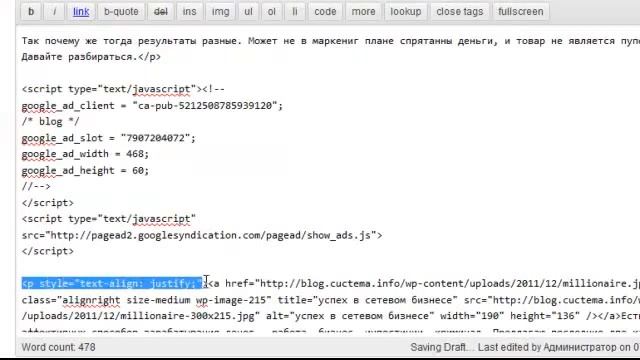Insert list item with li button
The height and width of the screenshot is (360, 640).
tap(295, 11)
